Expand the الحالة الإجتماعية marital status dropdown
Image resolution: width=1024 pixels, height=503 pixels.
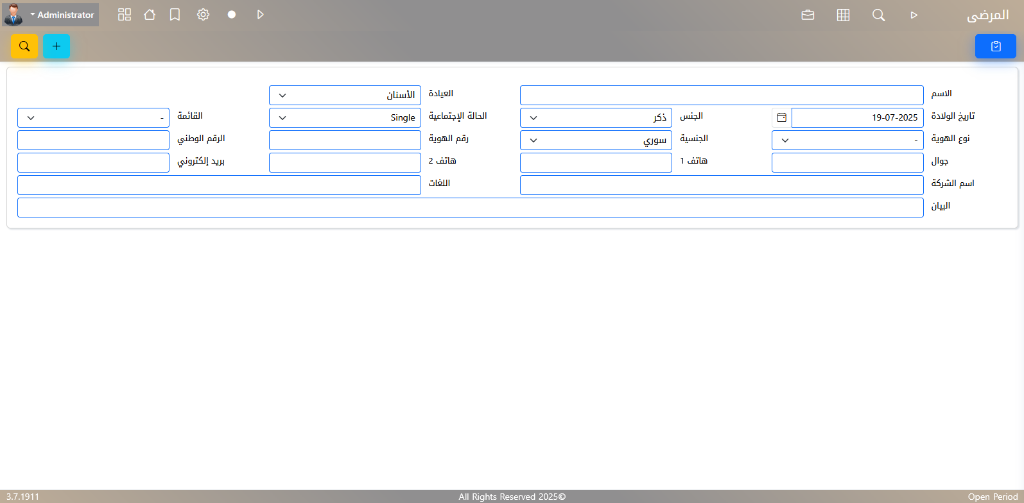click(344, 118)
